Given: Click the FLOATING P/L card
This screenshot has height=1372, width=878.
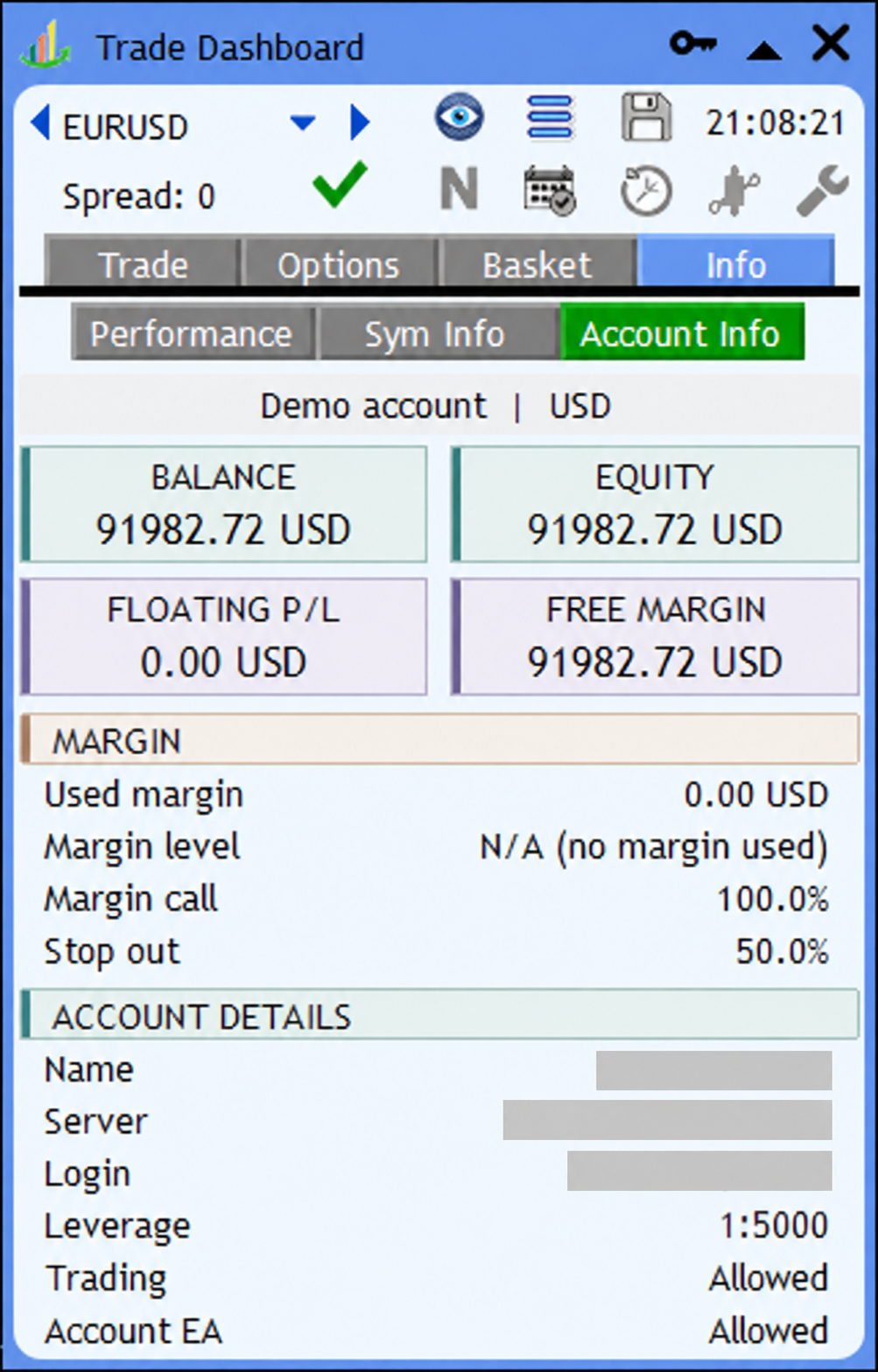Looking at the screenshot, I should click(x=224, y=636).
